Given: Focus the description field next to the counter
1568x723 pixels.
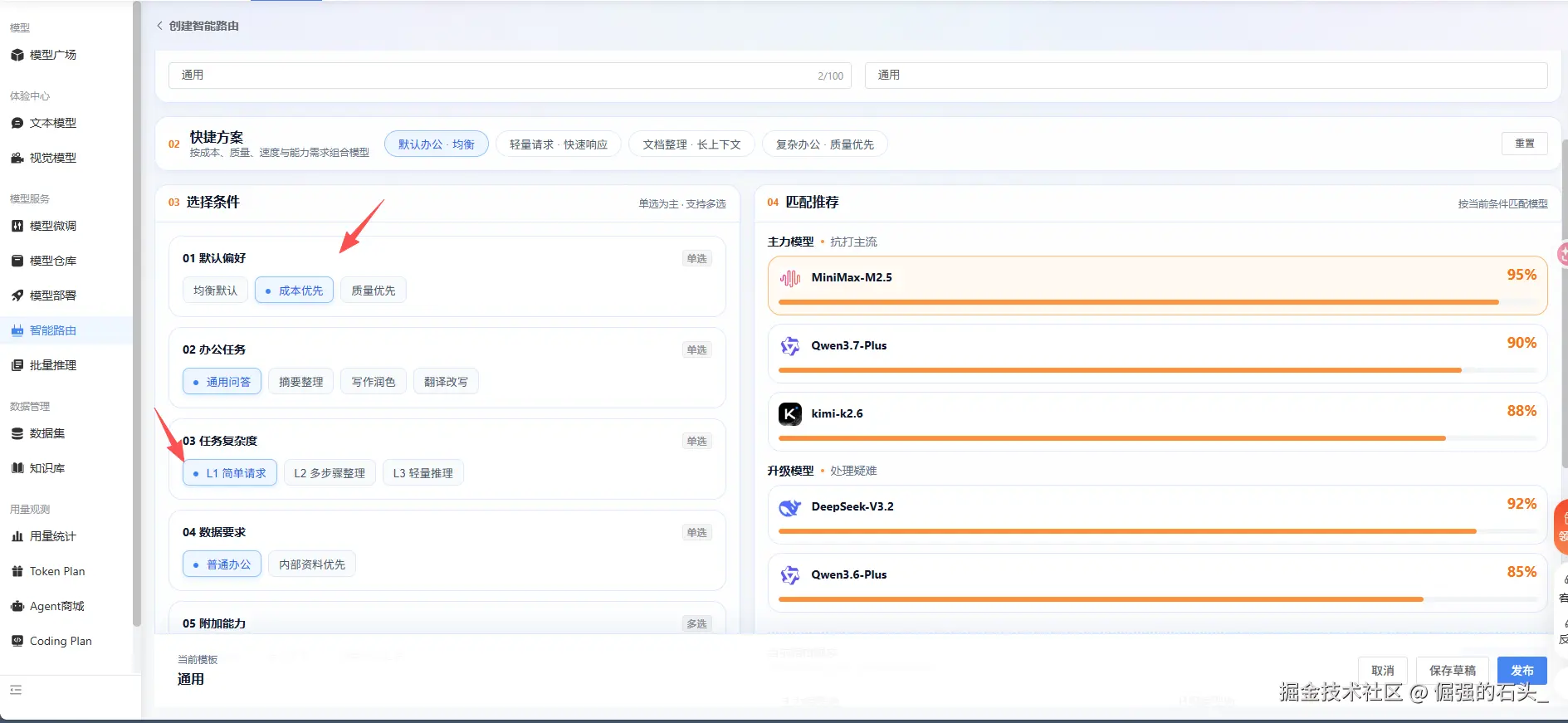Looking at the screenshot, I should pyautogui.click(x=1206, y=76).
